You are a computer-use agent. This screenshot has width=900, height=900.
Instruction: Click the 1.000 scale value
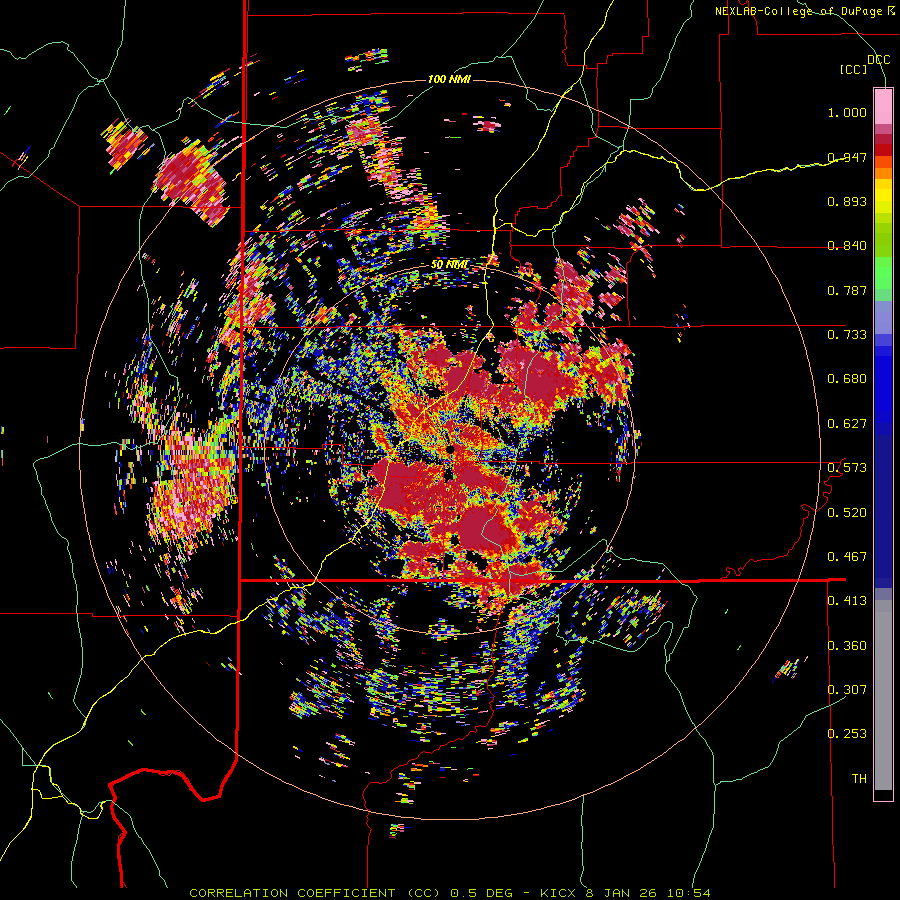847,112
